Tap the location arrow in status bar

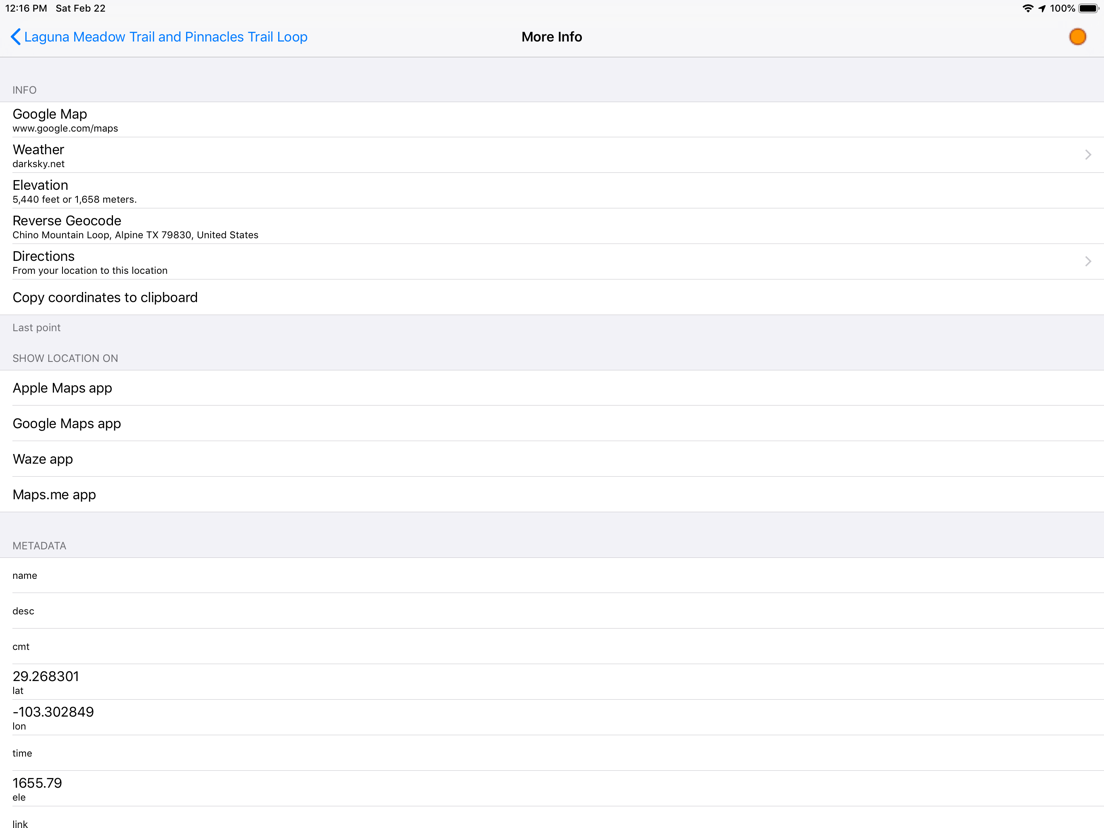tap(1042, 8)
